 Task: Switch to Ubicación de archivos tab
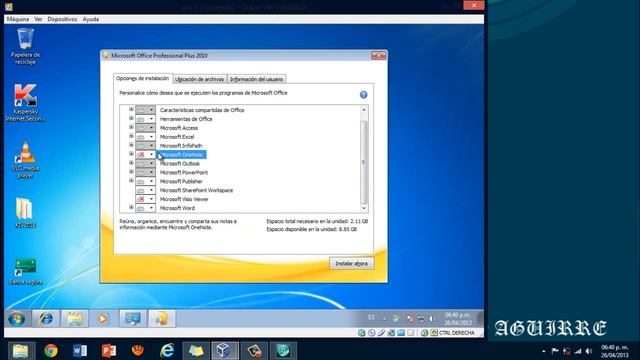[x=199, y=79]
